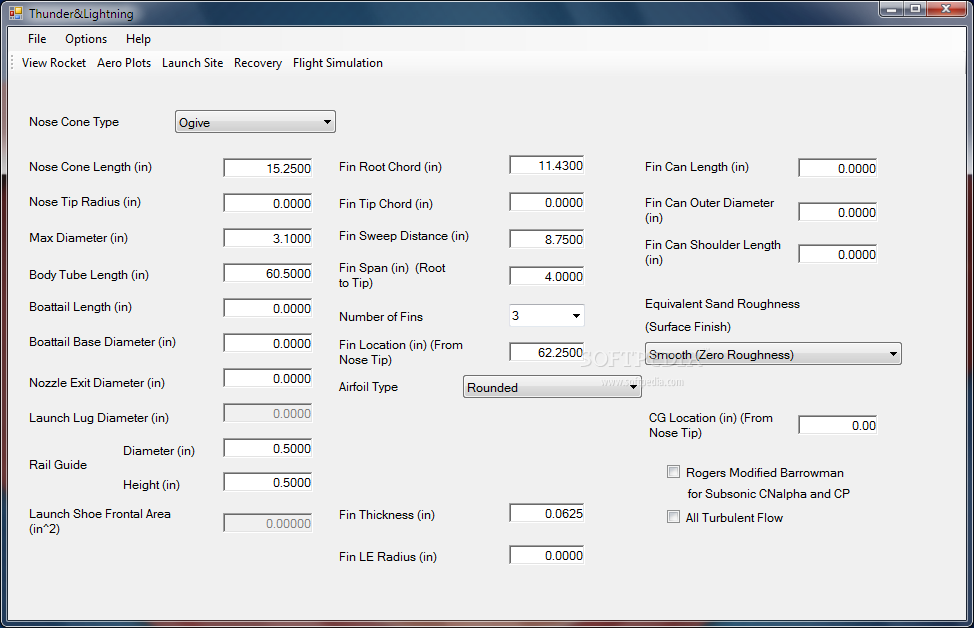Maximize the Thunder&Lightning window
Screen dimensions: 974x628
[x=915, y=9]
